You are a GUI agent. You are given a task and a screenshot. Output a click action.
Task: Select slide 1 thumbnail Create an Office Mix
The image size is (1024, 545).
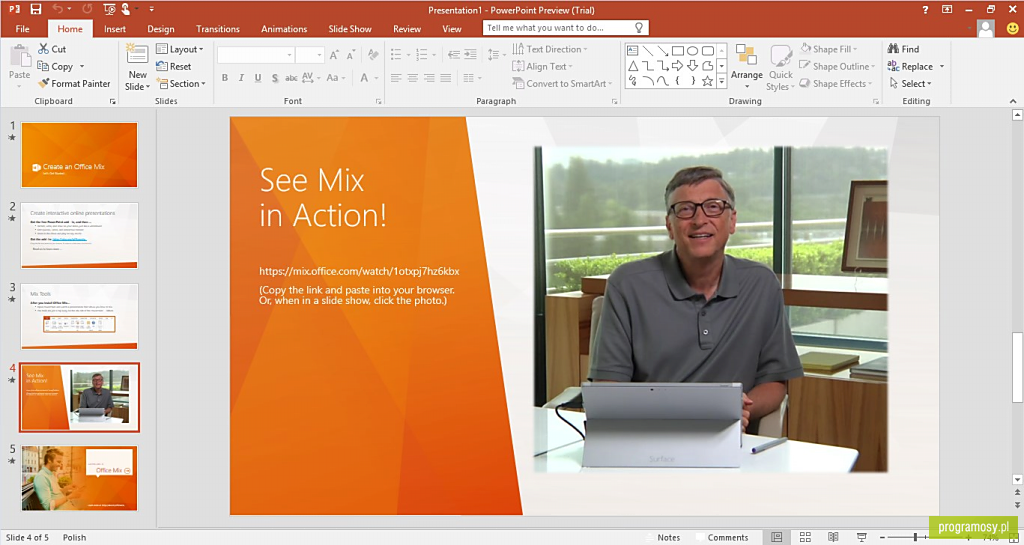point(79,155)
